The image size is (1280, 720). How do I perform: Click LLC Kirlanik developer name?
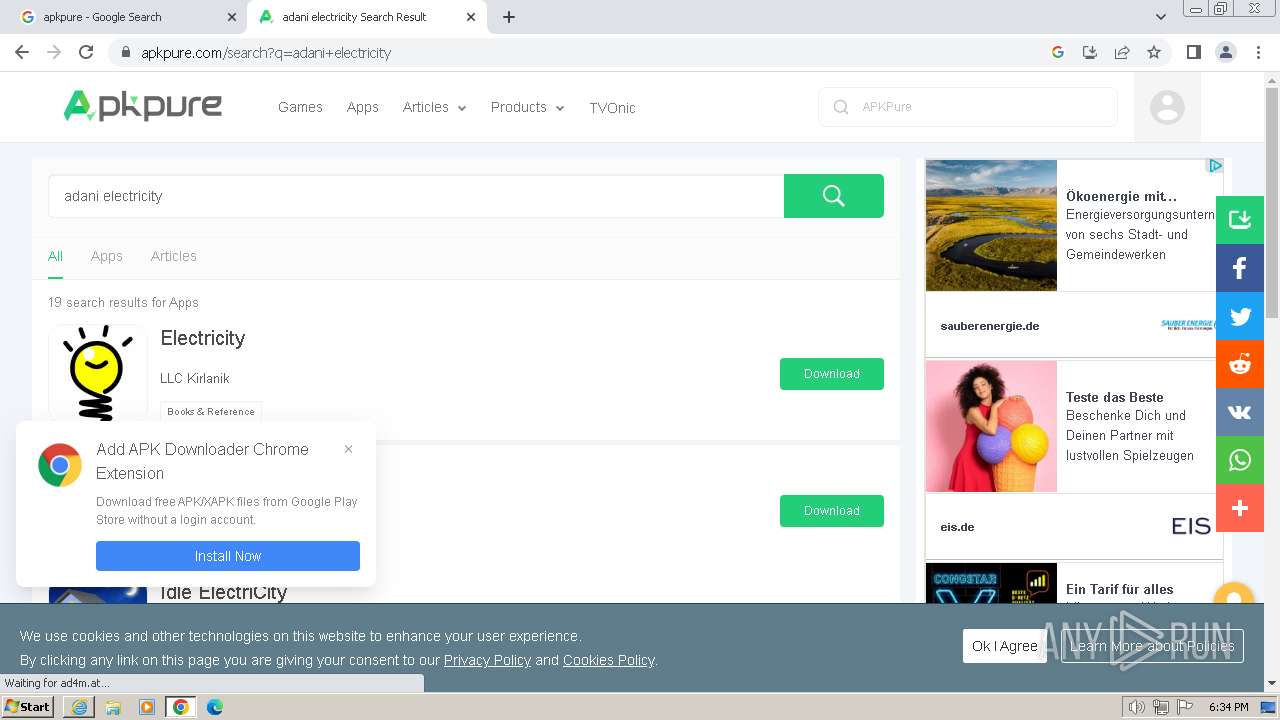195,378
